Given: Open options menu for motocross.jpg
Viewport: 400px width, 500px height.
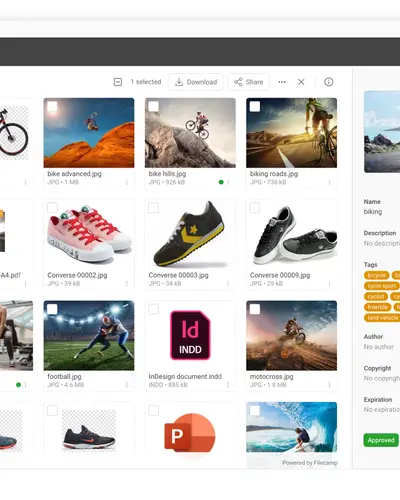Looking at the screenshot, I should coord(329,385).
